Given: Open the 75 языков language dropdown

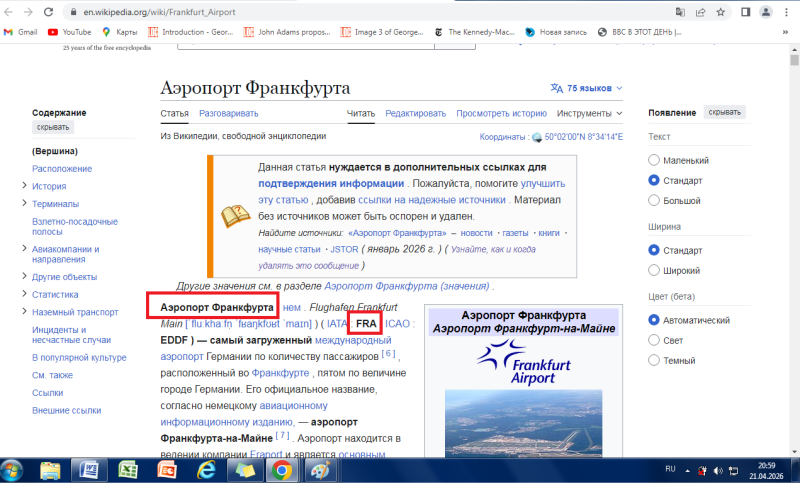Looking at the screenshot, I should 587,88.
